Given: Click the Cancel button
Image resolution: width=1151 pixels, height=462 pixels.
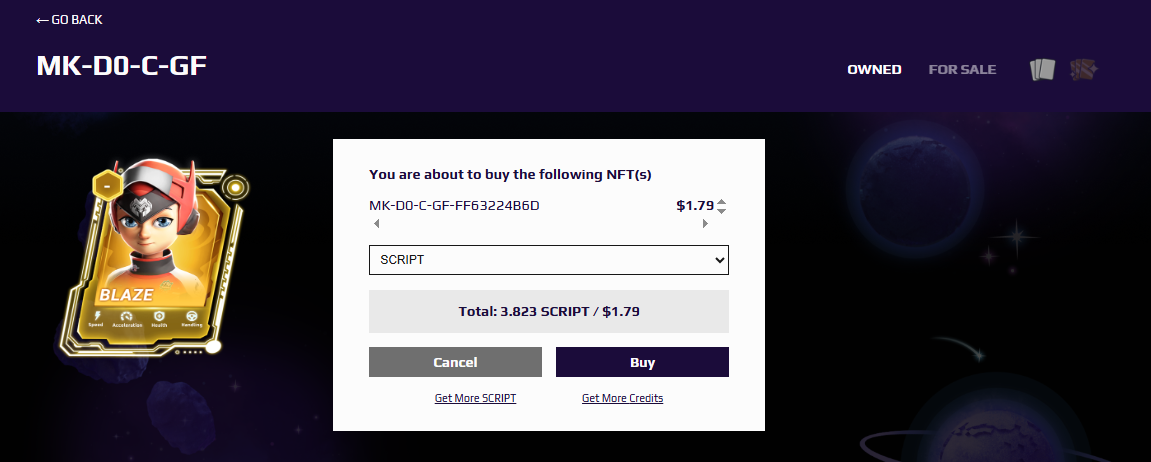Looking at the screenshot, I should [x=455, y=362].
